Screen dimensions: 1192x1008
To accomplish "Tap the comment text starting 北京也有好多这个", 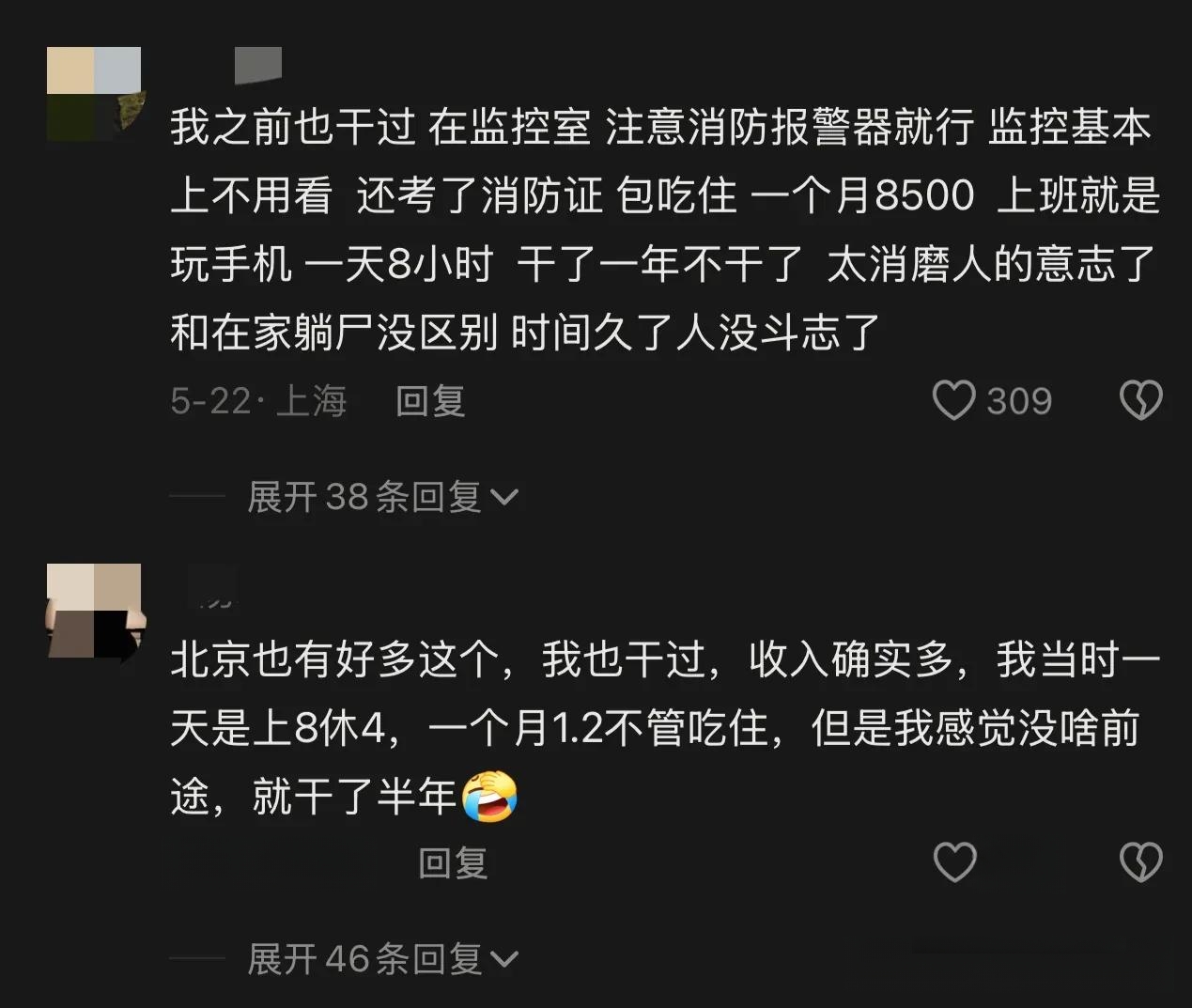I will 665,728.
